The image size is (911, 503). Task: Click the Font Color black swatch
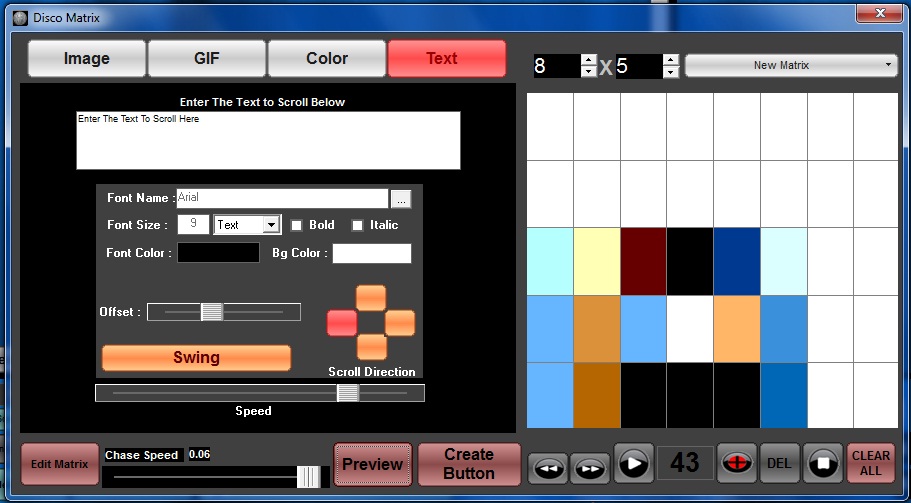(x=219, y=253)
